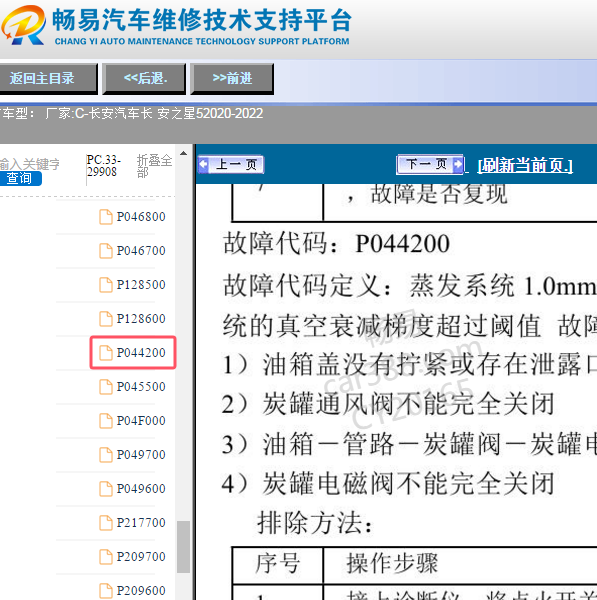
Task: Click sidebar scrollbar up arrow
Action: (x=183, y=153)
